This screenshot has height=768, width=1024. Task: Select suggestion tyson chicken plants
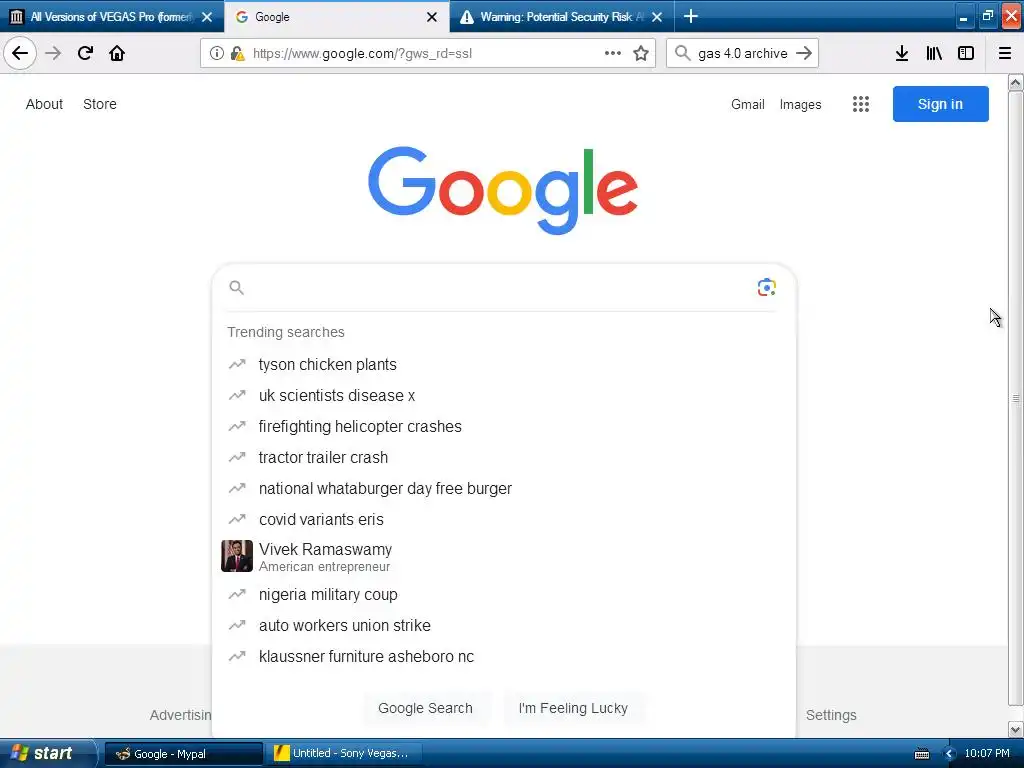pyautogui.click(x=504, y=364)
